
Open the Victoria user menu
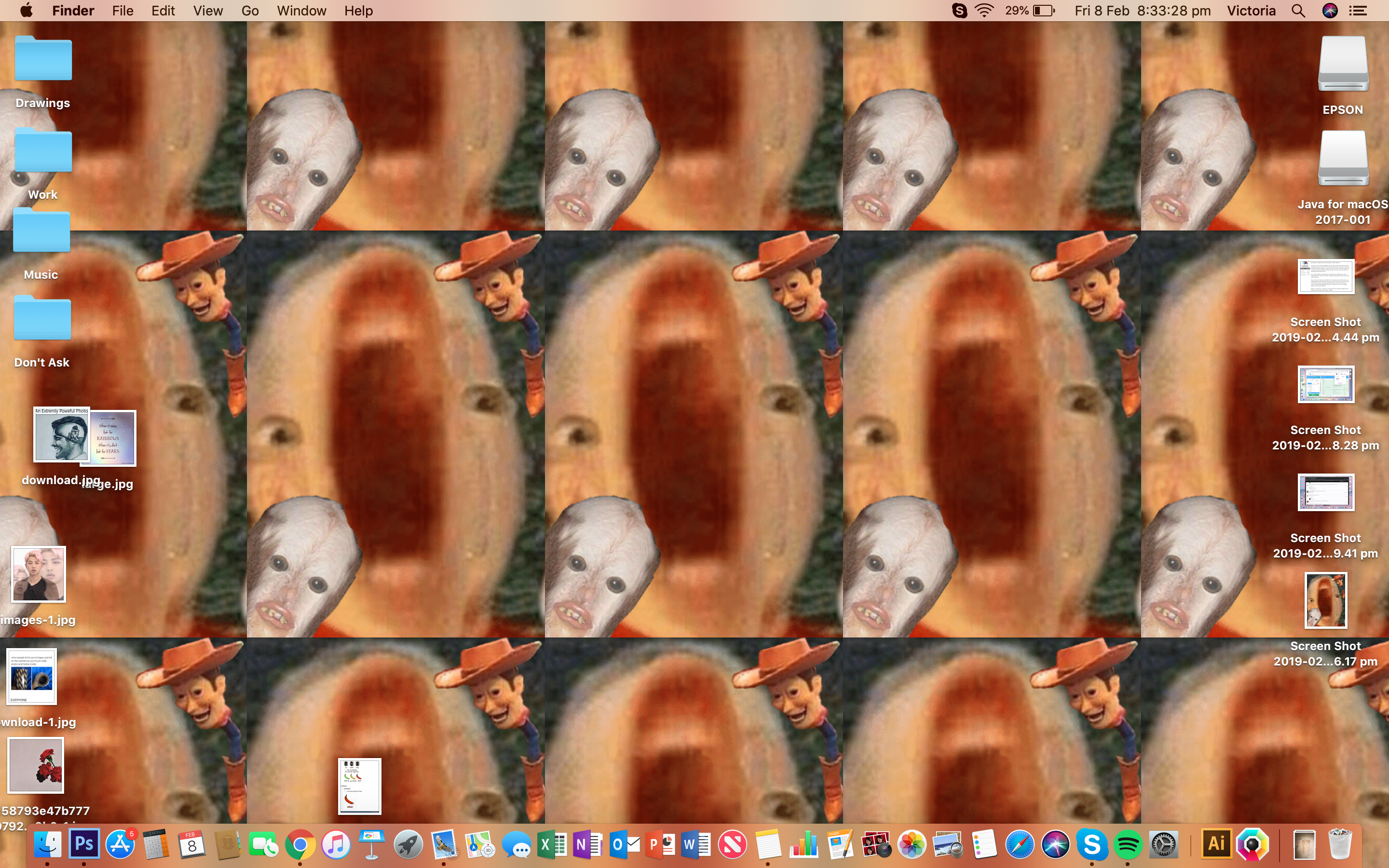click(x=1251, y=10)
